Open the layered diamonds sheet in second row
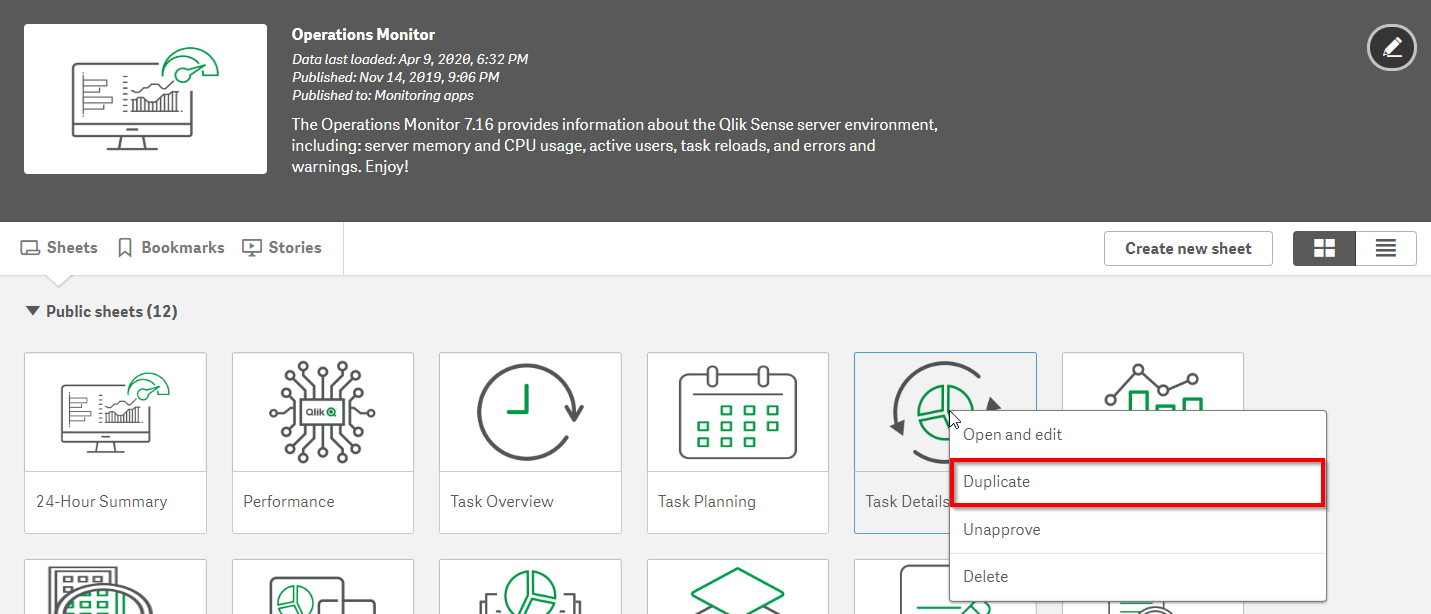 point(738,587)
